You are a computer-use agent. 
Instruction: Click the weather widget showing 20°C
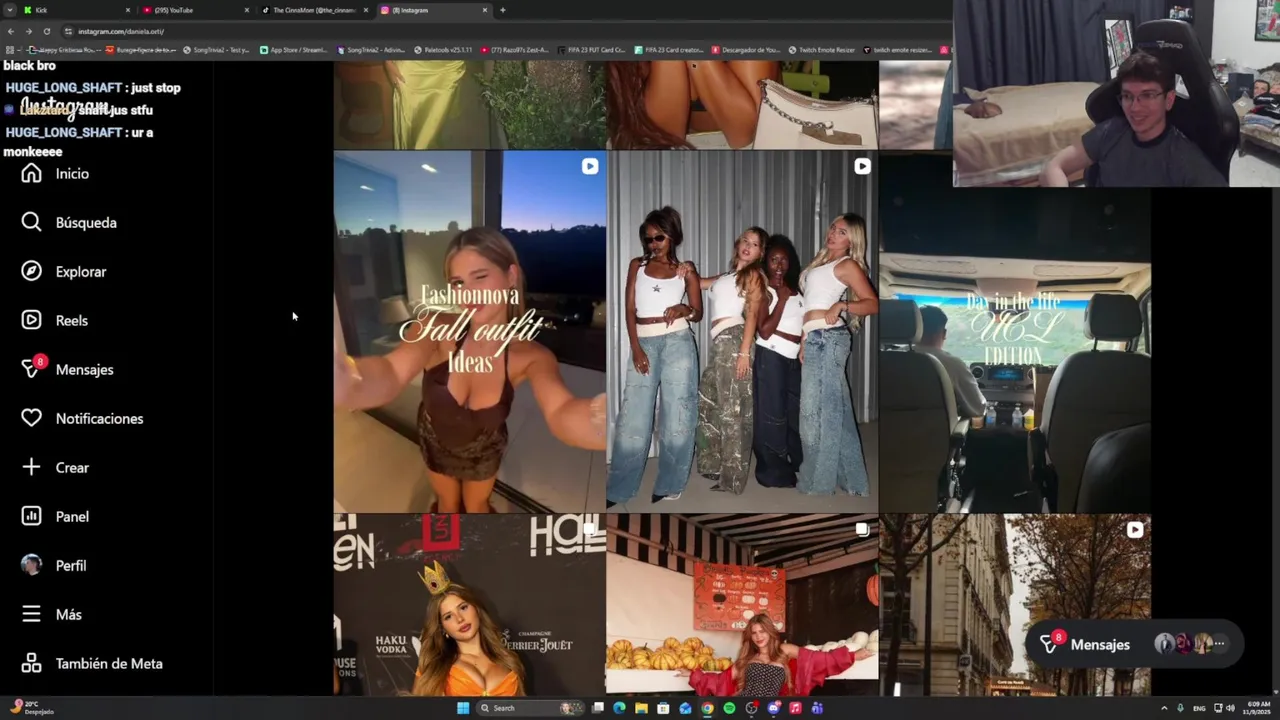click(x=30, y=708)
